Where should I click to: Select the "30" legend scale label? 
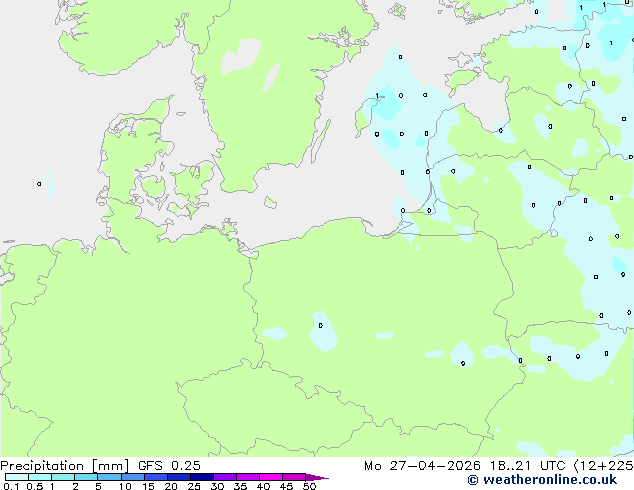[x=217, y=486]
